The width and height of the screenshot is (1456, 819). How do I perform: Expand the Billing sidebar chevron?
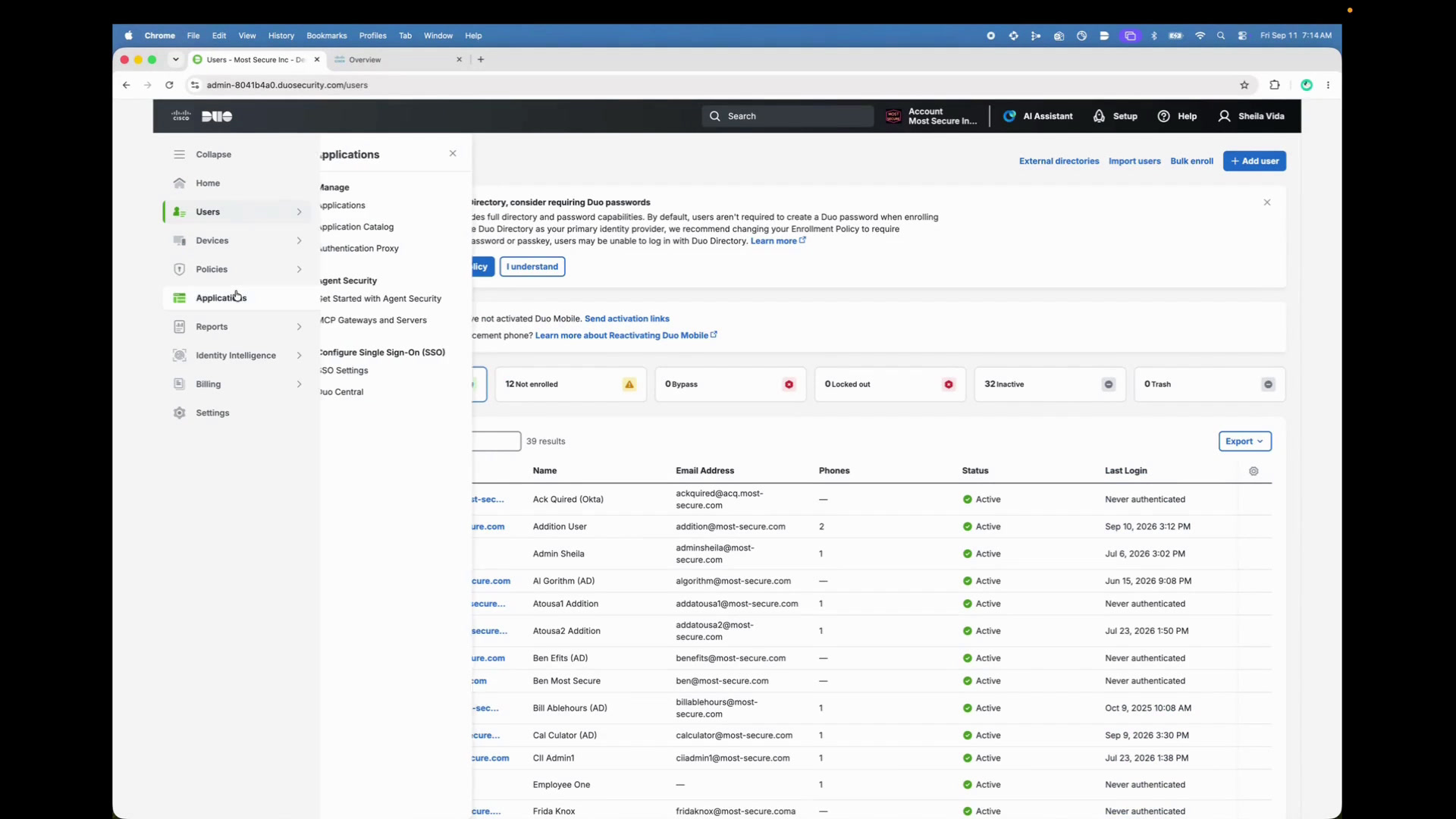pos(299,384)
